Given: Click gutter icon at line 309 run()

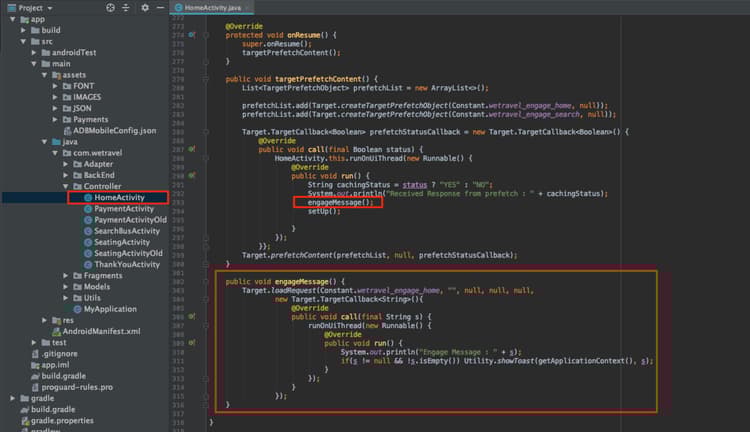Looking at the screenshot, I should [192, 343].
